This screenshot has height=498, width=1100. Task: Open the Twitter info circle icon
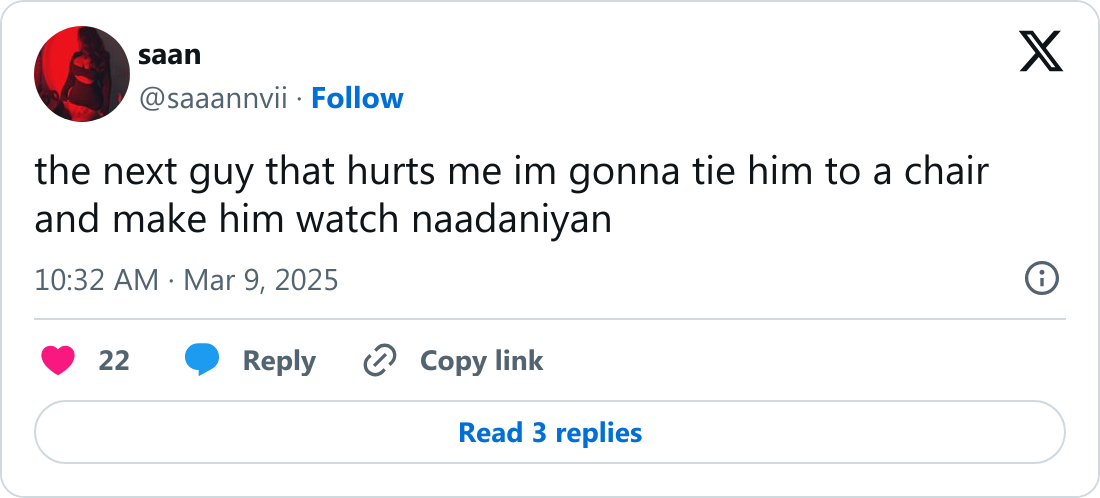point(1042,278)
